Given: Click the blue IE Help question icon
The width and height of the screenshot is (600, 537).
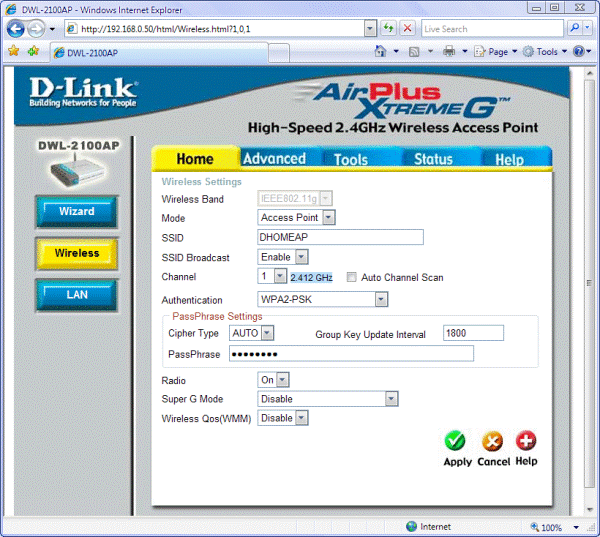Looking at the screenshot, I should (x=579, y=51).
